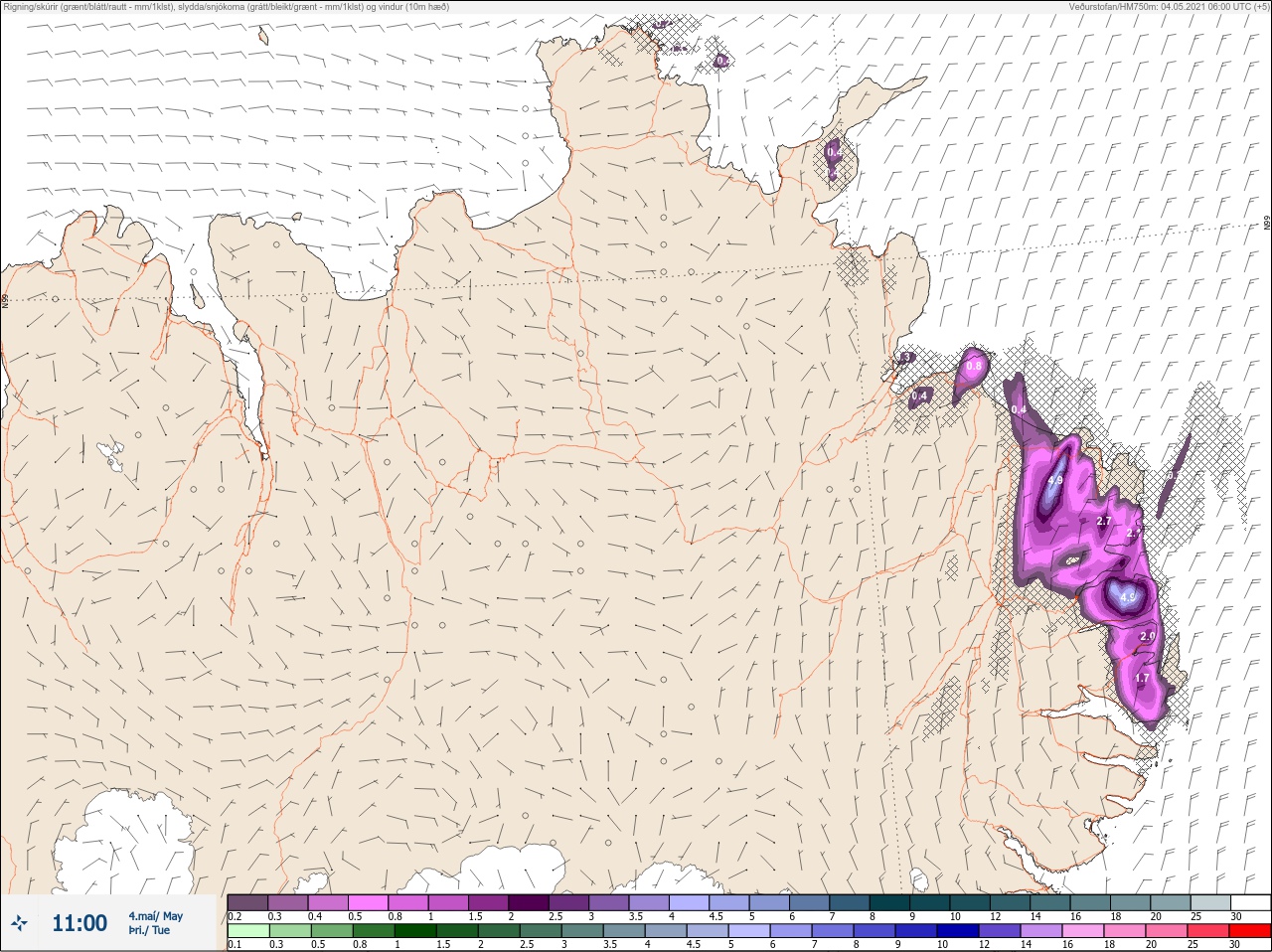
Task: Click the 2.0 precipitation value on the map
Action: click(1147, 636)
